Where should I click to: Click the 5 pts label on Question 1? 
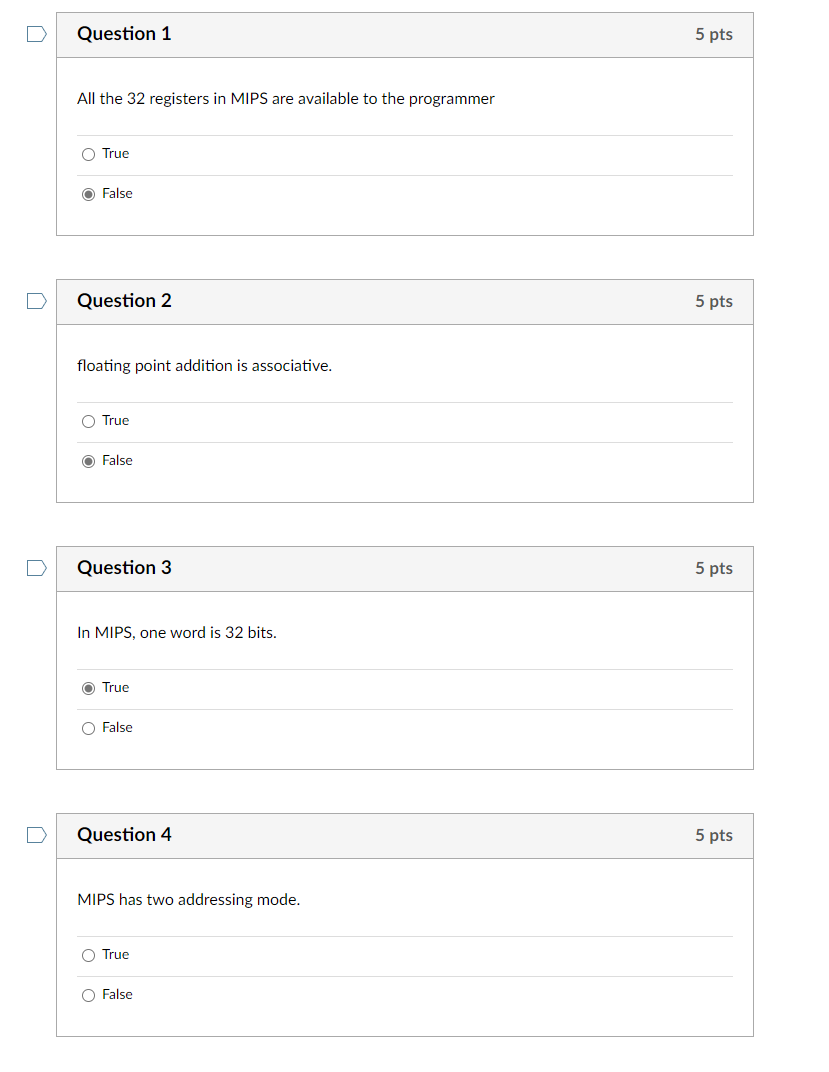[x=714, y=33]
